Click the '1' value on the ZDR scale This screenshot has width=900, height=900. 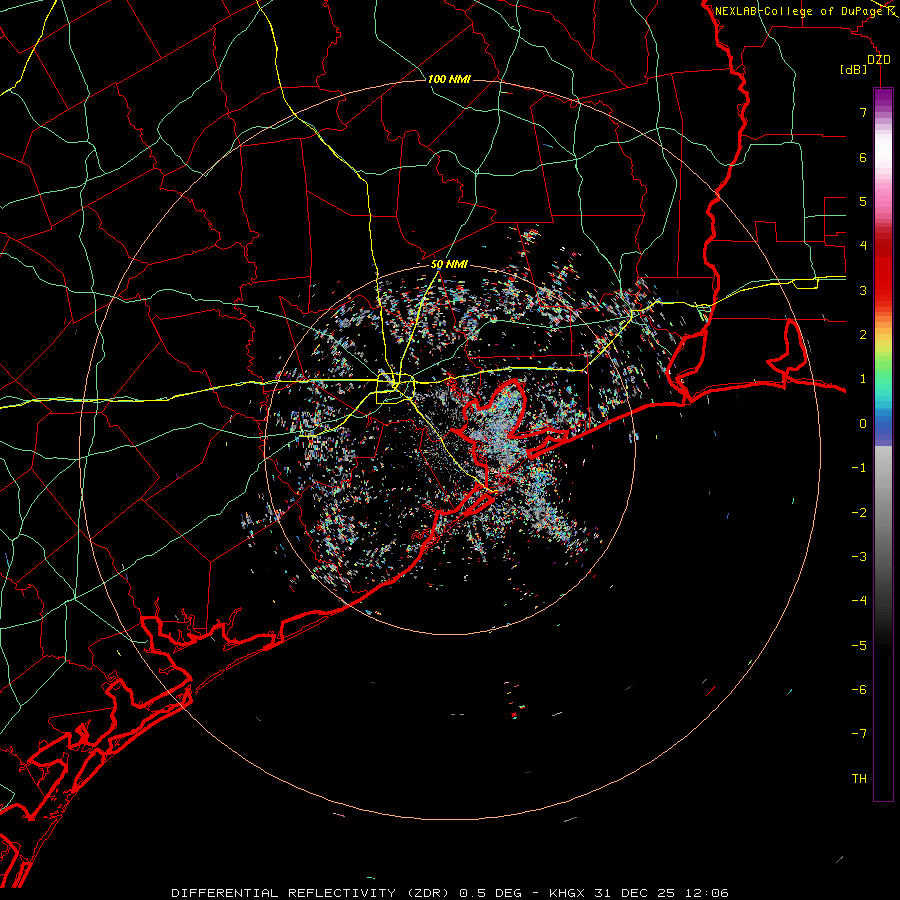click(863, 379)
